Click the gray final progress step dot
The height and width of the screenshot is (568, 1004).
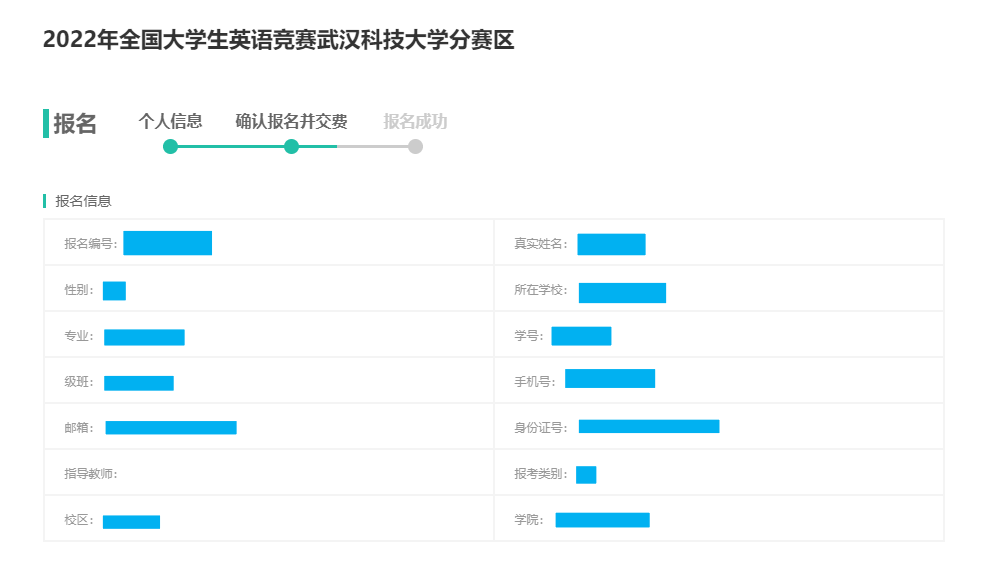point(415,147)
